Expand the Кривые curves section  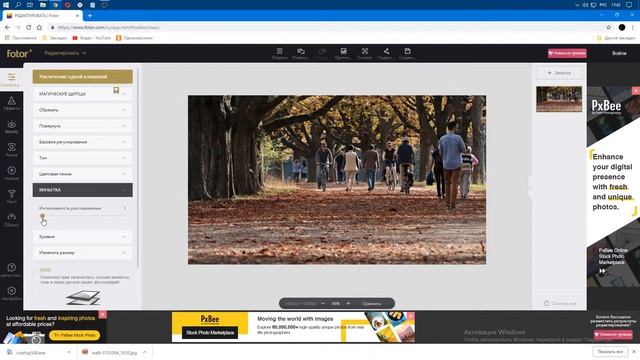tap(82, 236)
